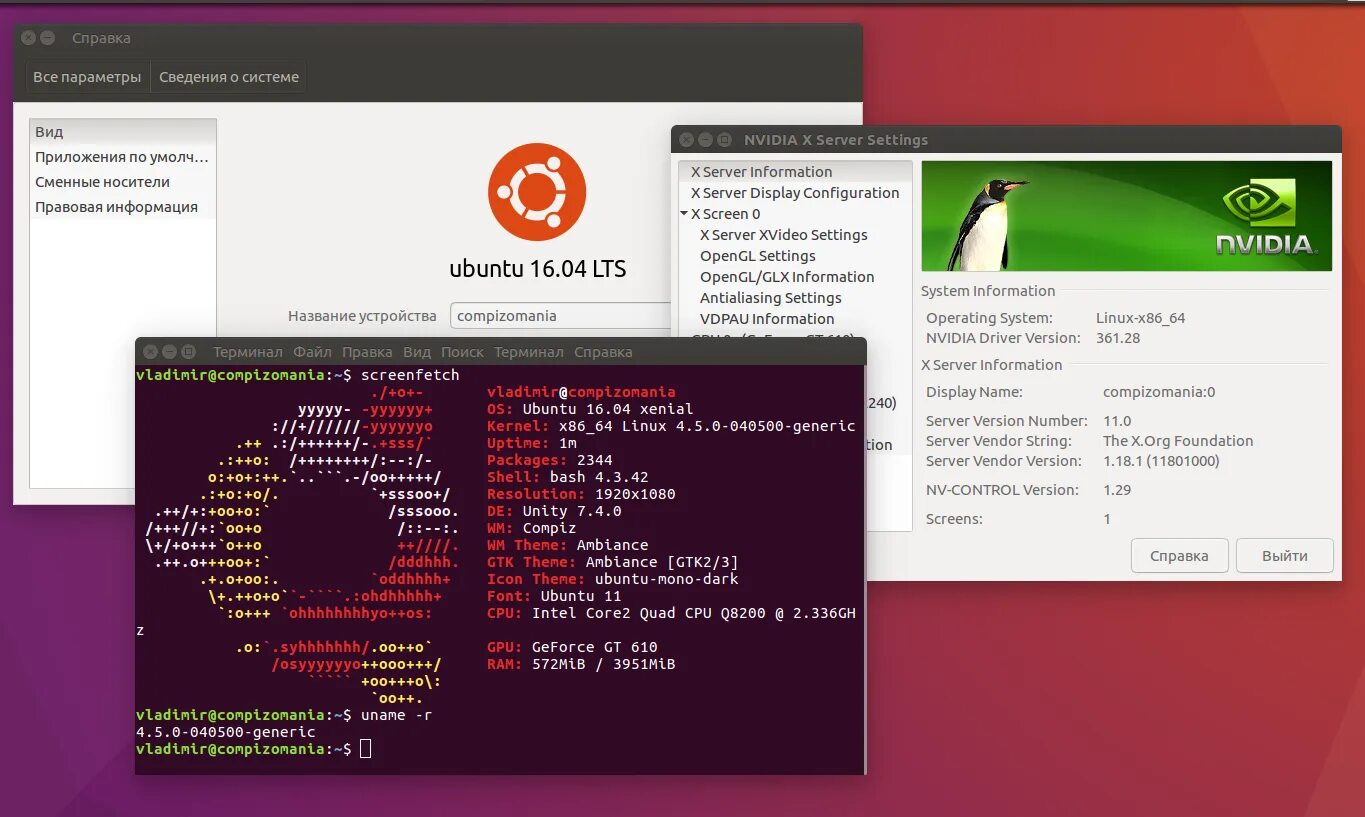Click the device name field compizomania
Image resolution: width=1365 pixels, height=817 pixels.
tap(560, 316)
